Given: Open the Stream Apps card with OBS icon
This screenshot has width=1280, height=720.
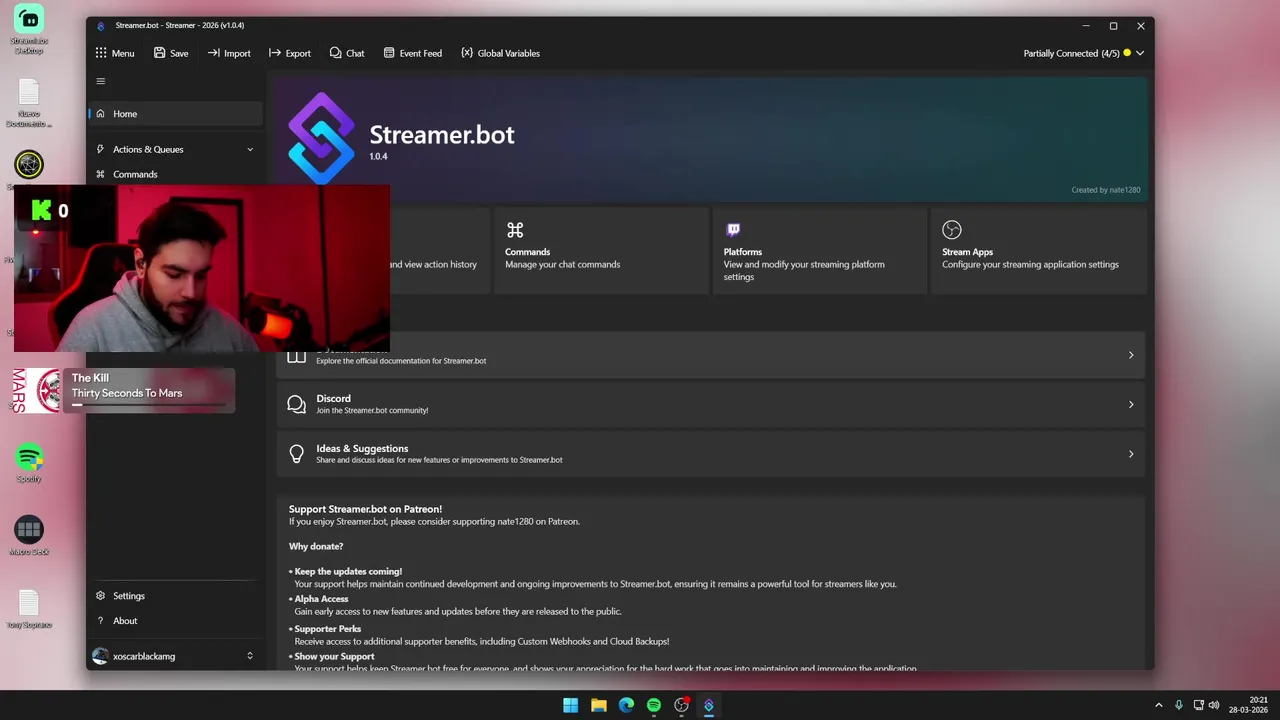Looking at the screenshot, I should click(x=1038, y=250).
